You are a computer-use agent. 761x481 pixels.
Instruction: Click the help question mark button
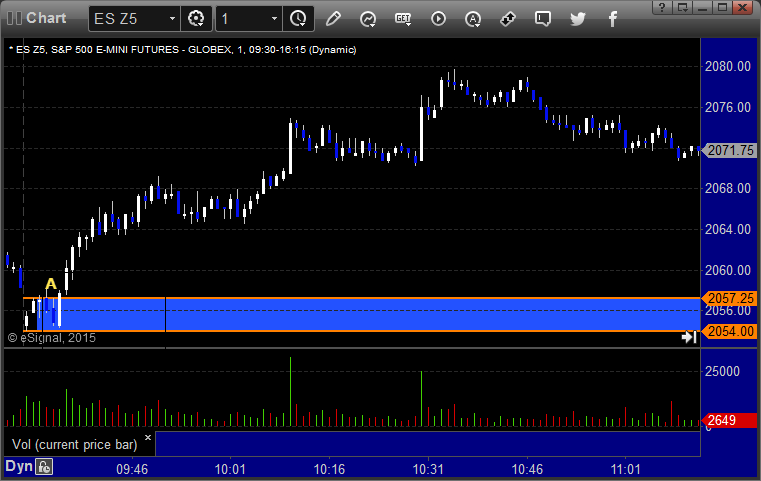pos(662,7)
